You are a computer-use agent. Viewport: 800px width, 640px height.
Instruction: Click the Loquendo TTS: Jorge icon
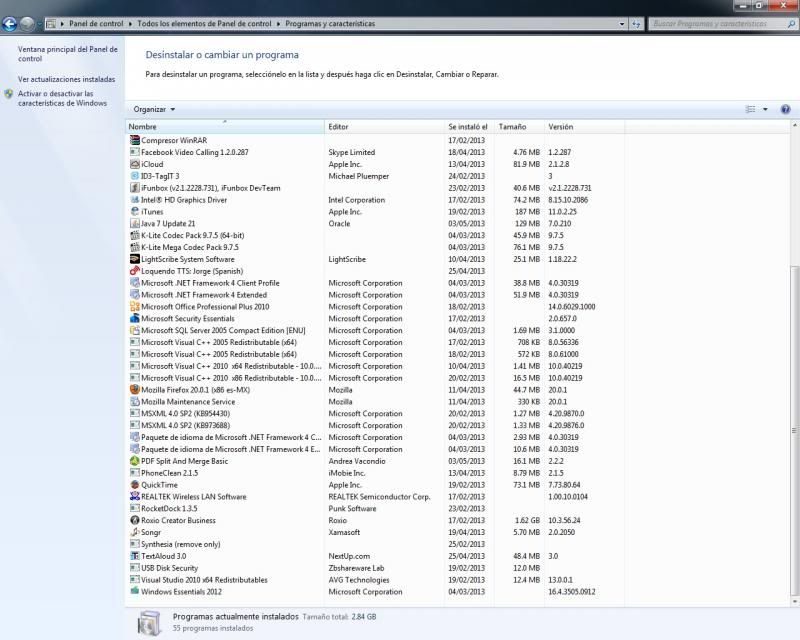click(x=135, y=270)
